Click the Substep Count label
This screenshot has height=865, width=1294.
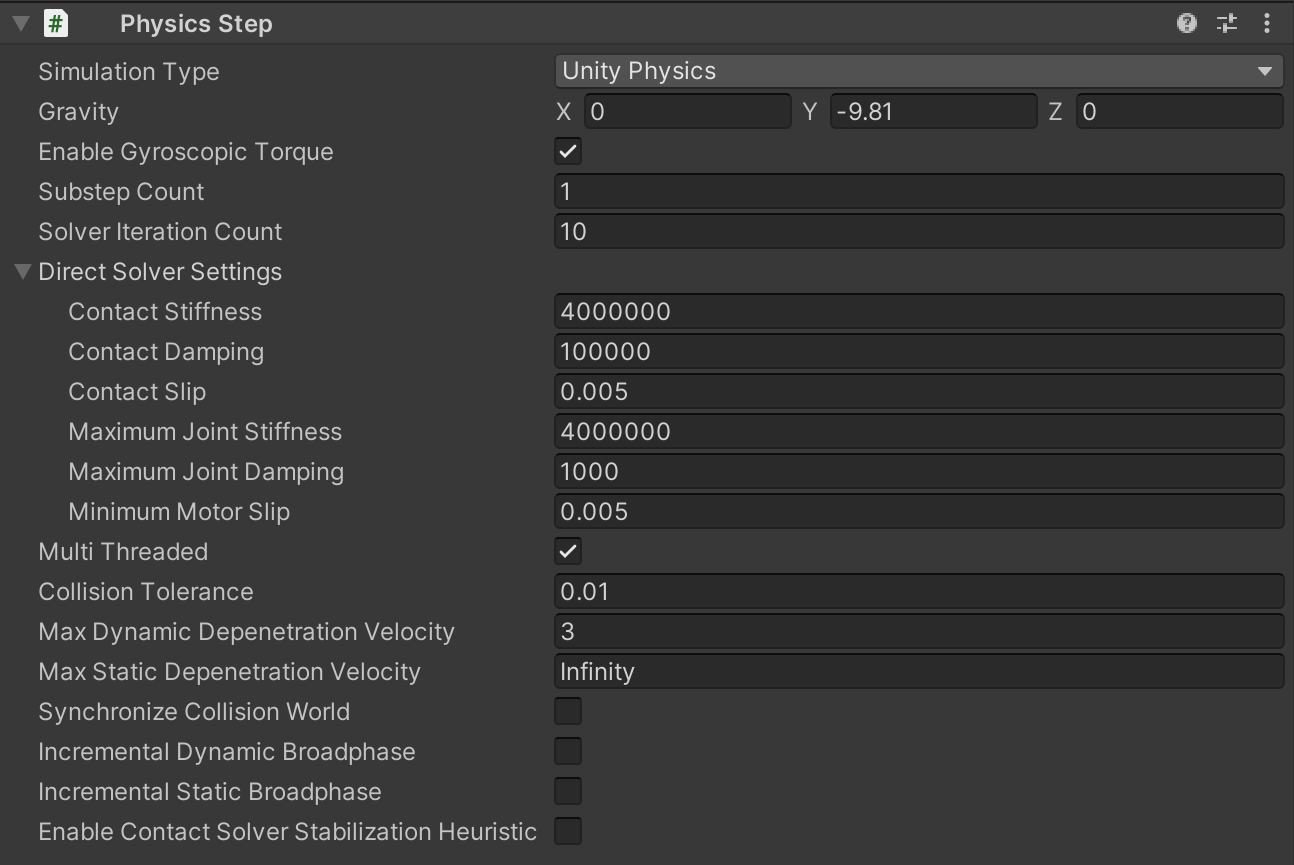(121, 192)
